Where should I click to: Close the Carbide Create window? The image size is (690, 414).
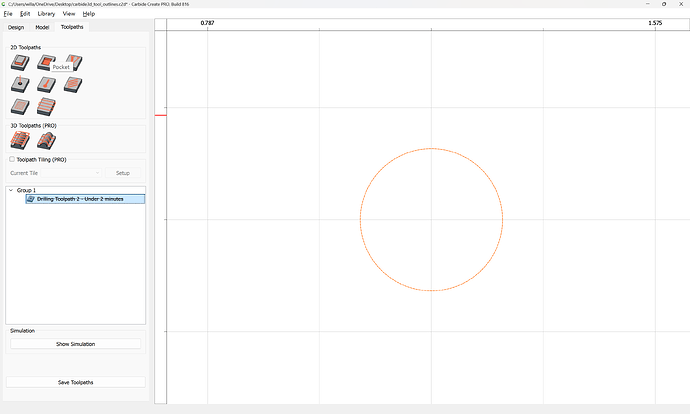pos(681,4)
